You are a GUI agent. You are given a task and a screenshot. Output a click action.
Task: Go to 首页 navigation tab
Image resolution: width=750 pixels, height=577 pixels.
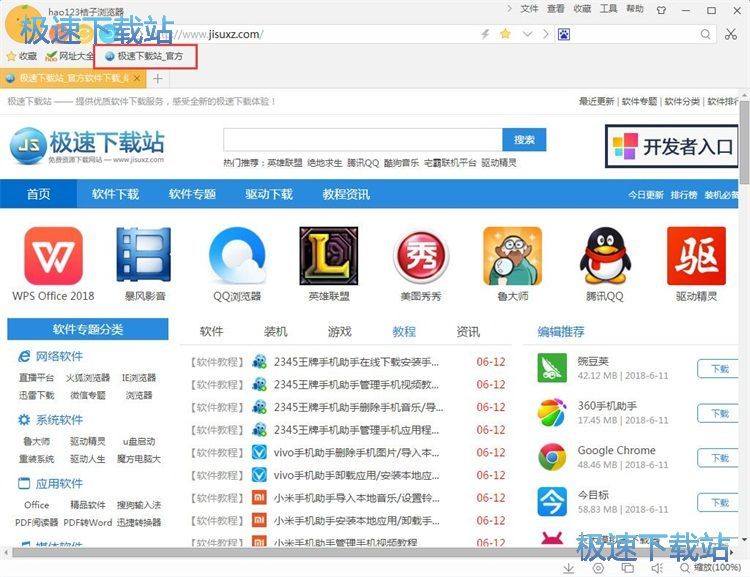tap(38, 194)
